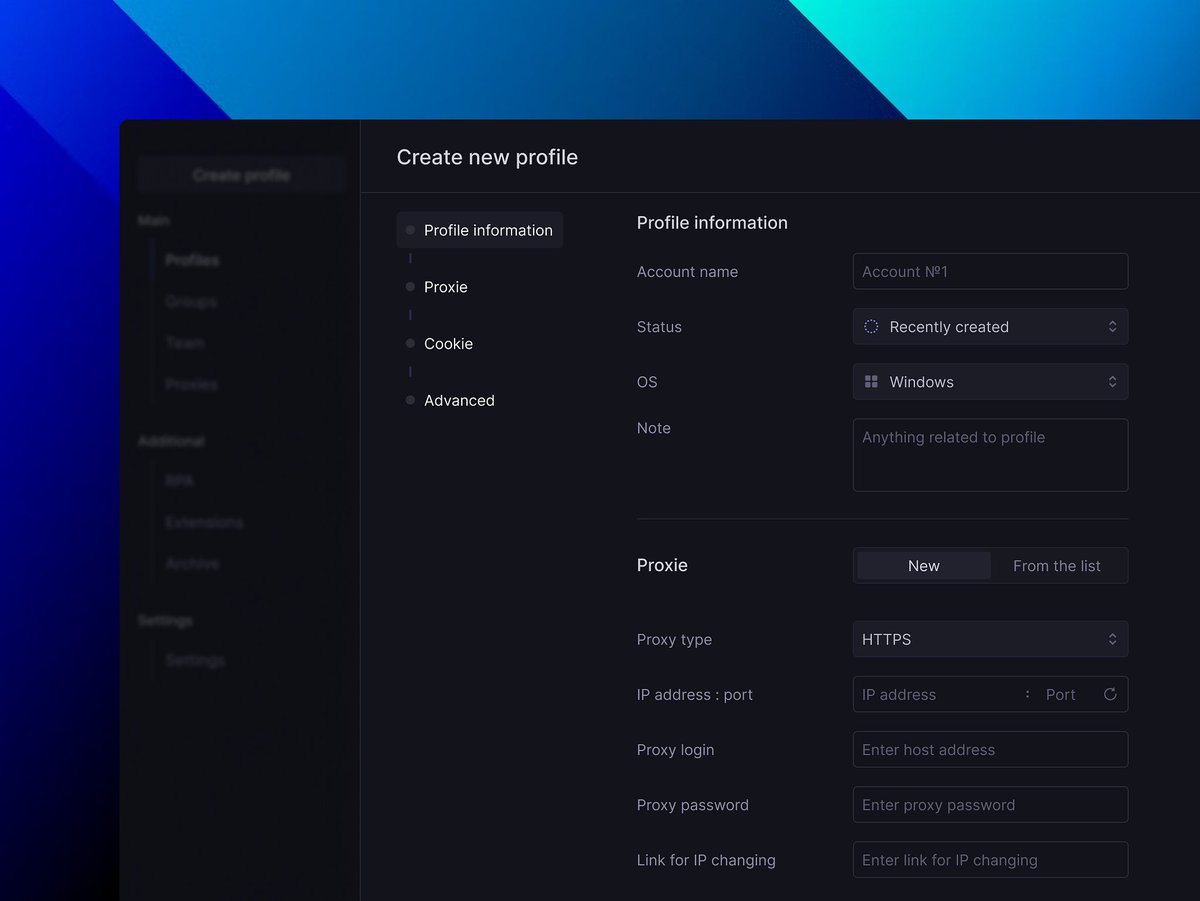The image size is (1200, 901).
Task: Click the Account name input field
Action: pos(990,271)
